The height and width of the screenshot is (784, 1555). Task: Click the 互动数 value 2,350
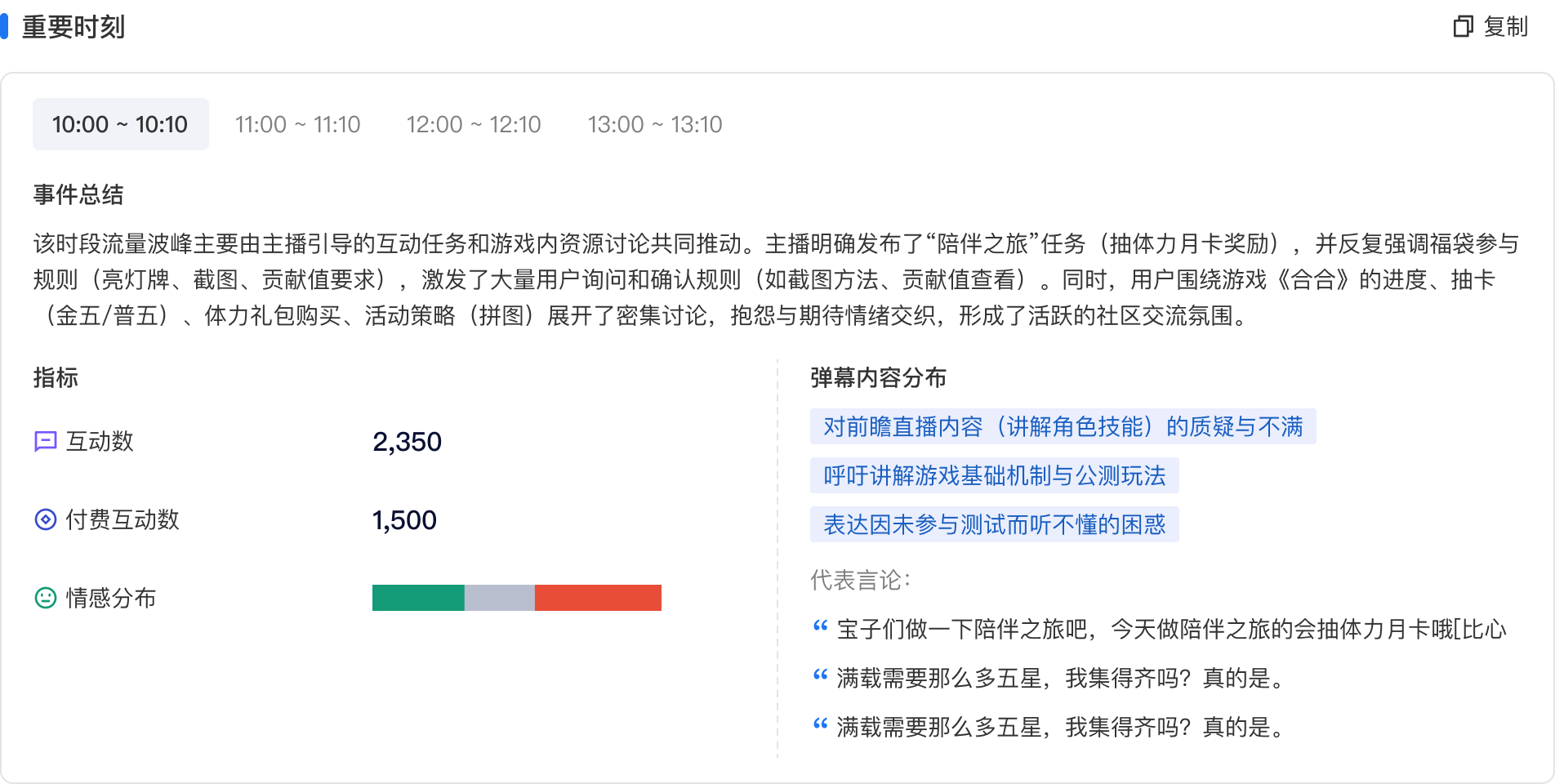407,442
